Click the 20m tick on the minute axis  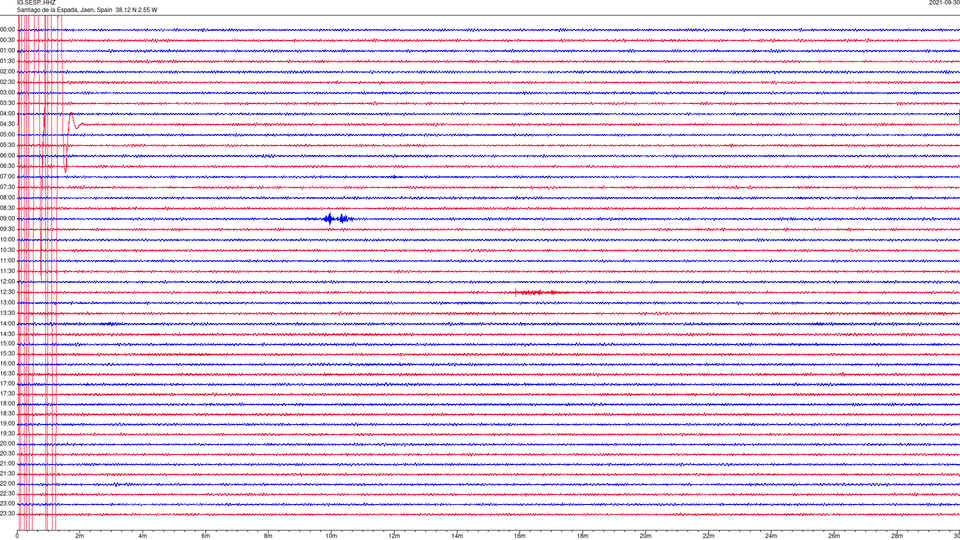pos(645,536)
